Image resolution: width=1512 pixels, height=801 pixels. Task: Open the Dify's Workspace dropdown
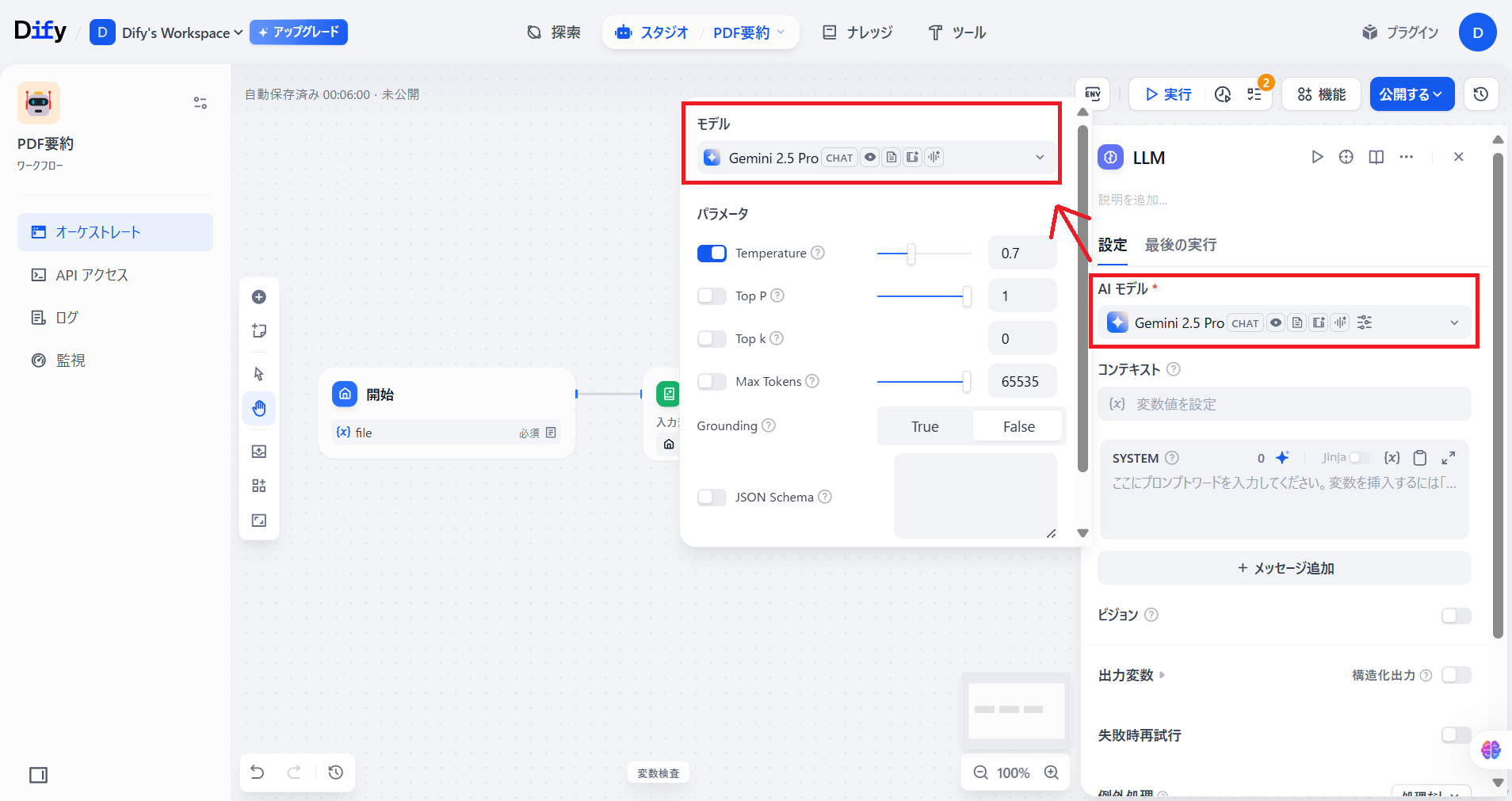[x=181, y=32]
